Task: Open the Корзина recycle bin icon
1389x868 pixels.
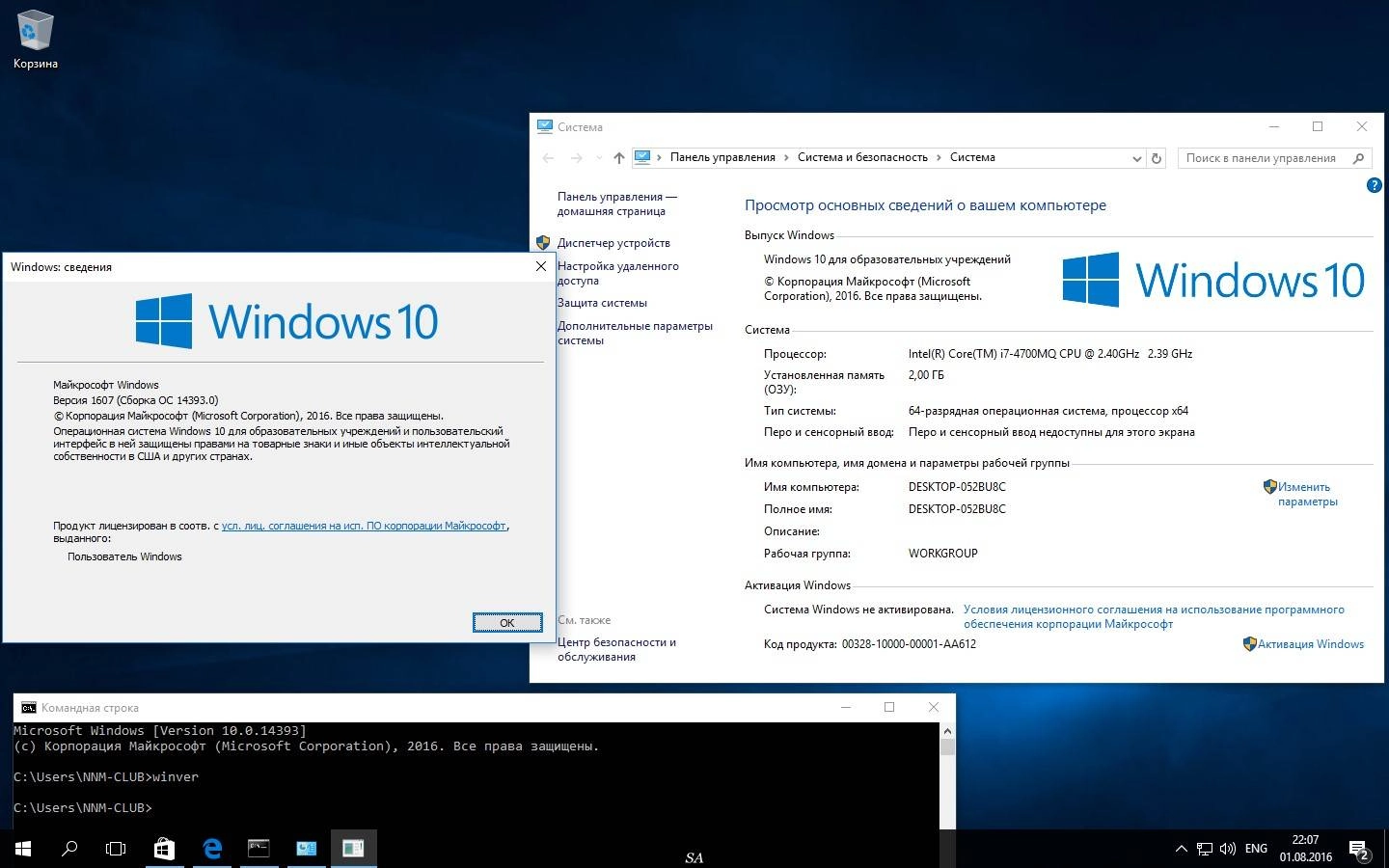Action: (x=35, y=41)
